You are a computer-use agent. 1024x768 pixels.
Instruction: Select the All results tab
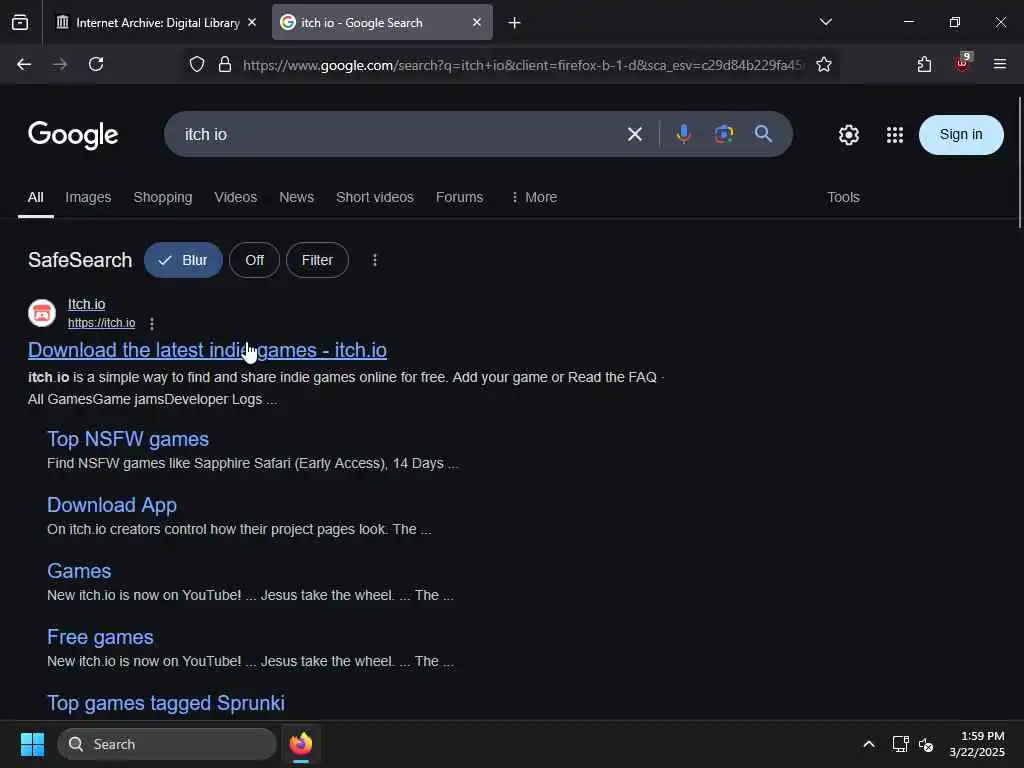pos(36,197)
